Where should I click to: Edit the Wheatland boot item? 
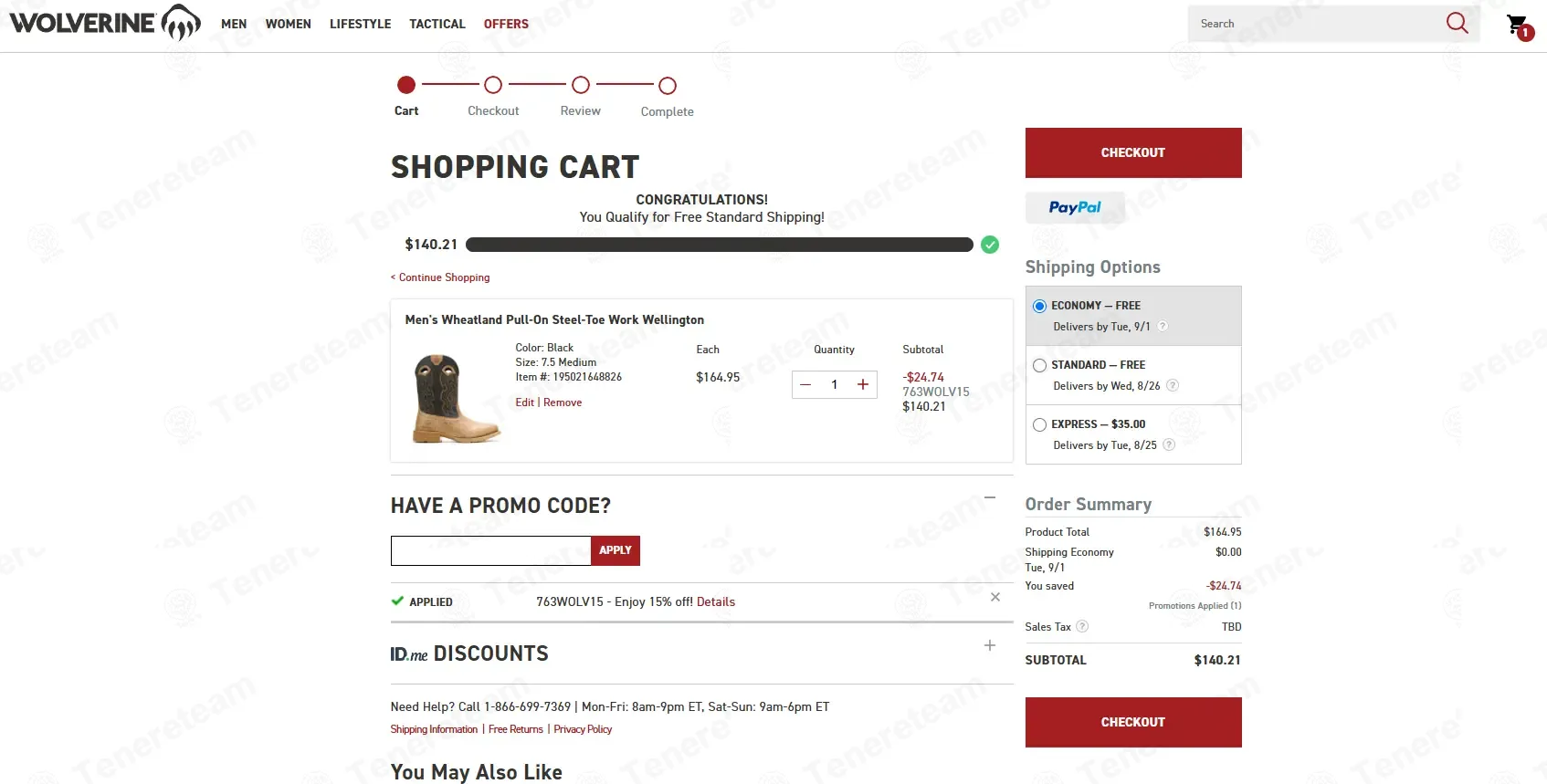click(524, 402)
